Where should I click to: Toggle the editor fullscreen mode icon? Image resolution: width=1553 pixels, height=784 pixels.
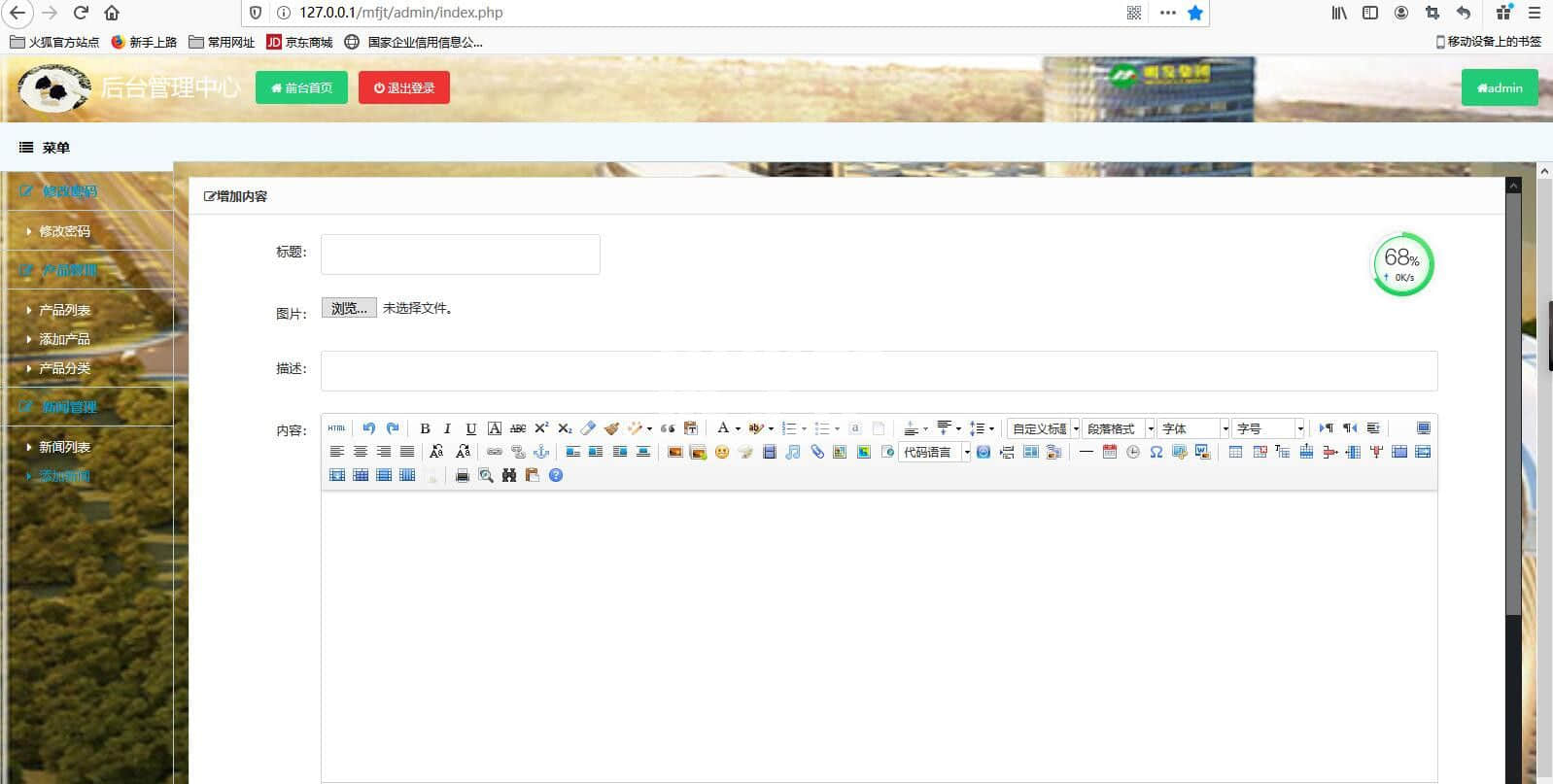[1423, 428]
